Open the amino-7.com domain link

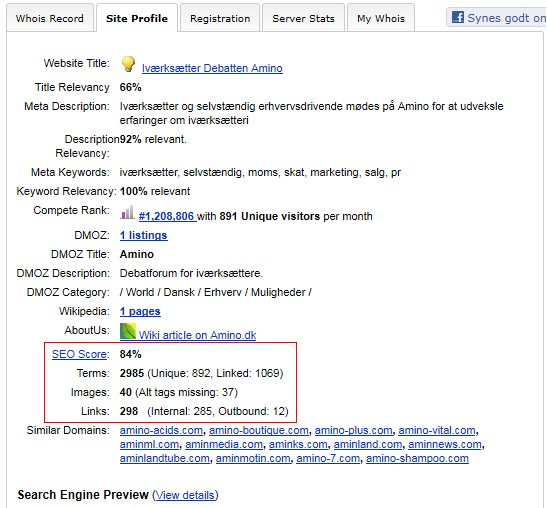(x=328, y=458)
